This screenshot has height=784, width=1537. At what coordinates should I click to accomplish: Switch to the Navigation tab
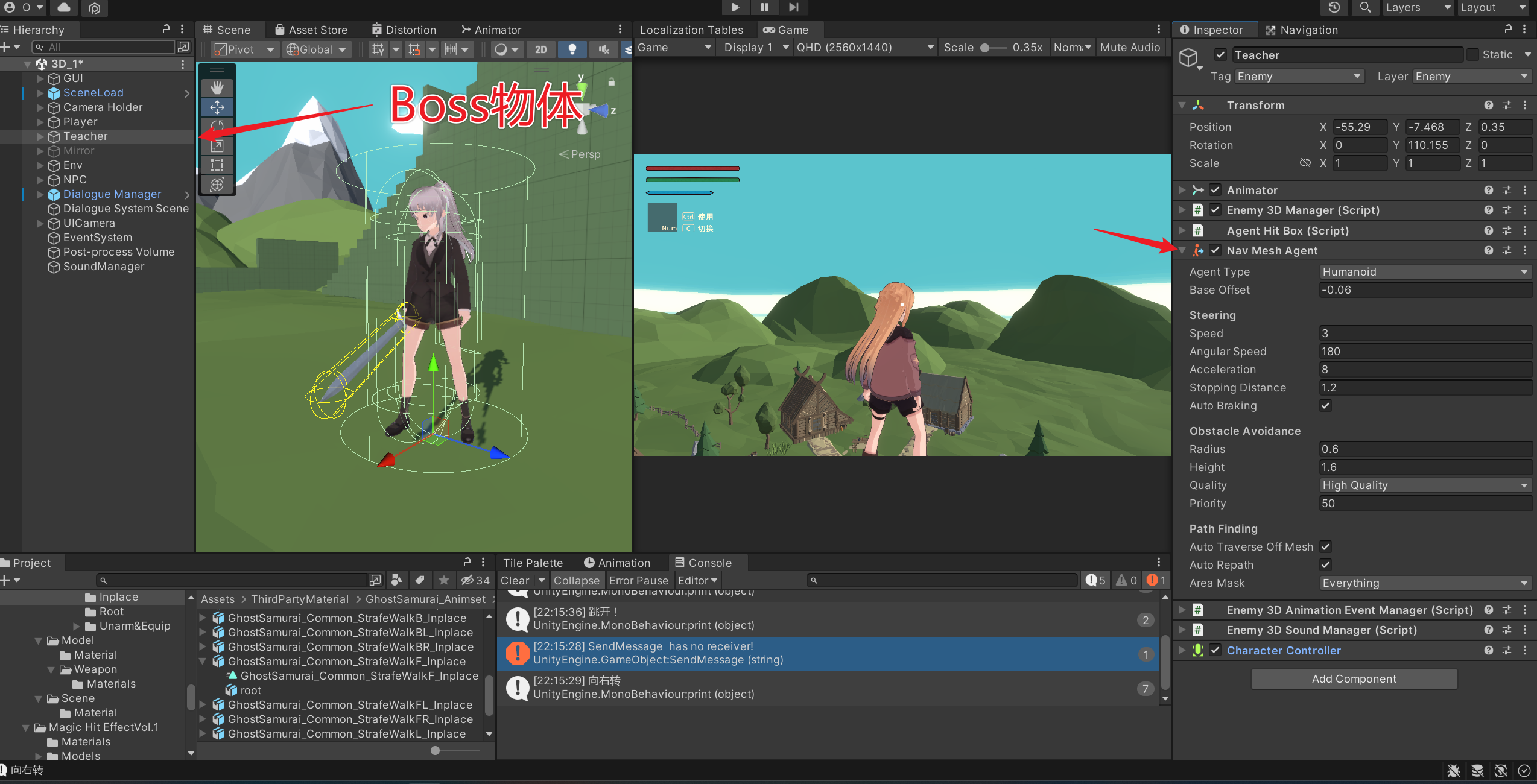click(x=1307, y=30)
